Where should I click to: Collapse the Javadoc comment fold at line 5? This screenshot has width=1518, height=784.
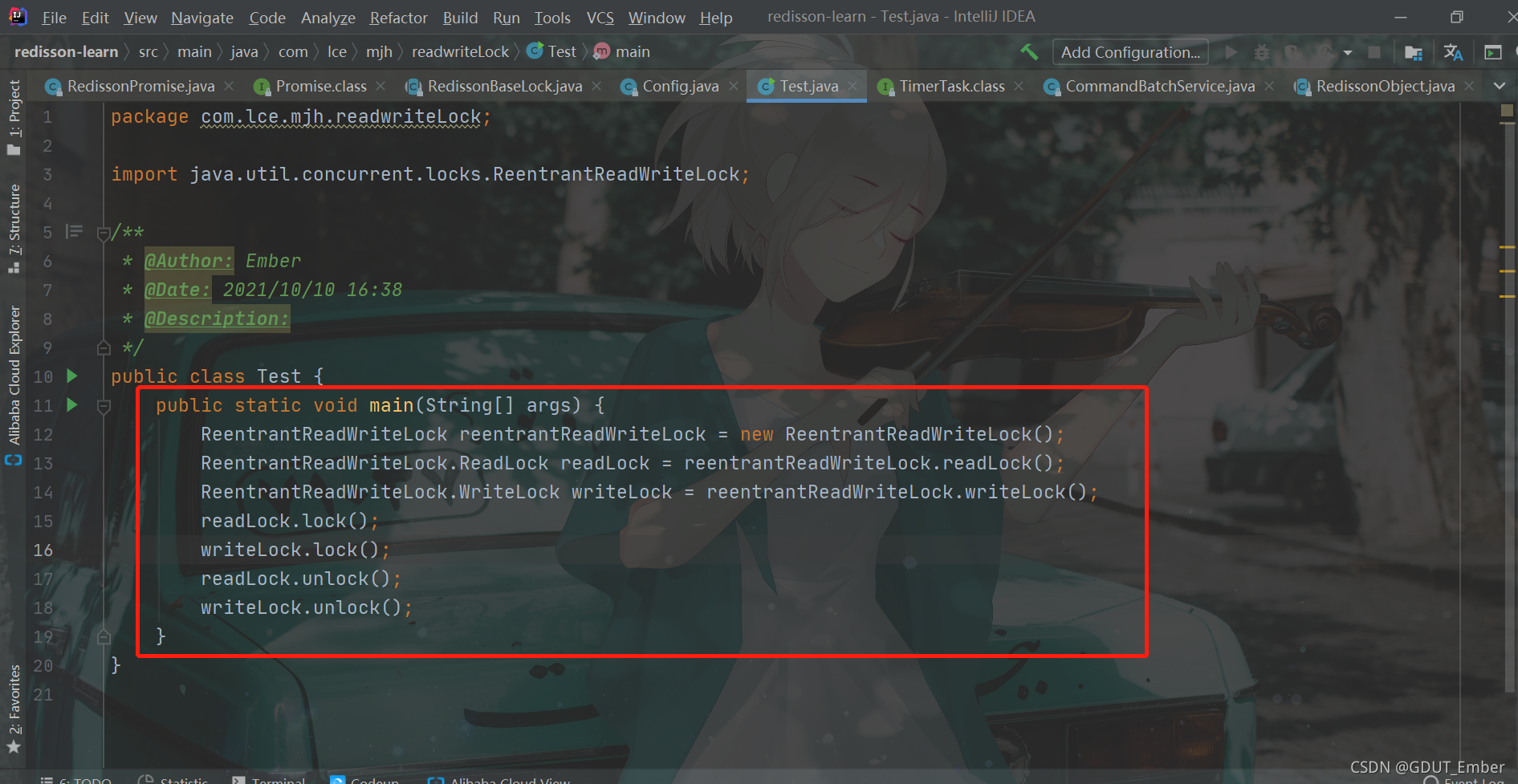coord(104,234)
